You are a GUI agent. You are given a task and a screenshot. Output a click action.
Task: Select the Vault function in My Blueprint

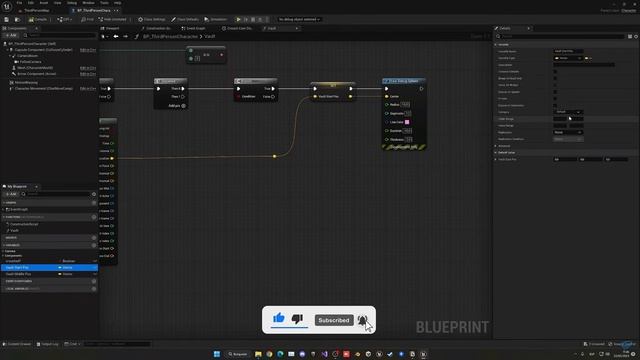[14, 231]
